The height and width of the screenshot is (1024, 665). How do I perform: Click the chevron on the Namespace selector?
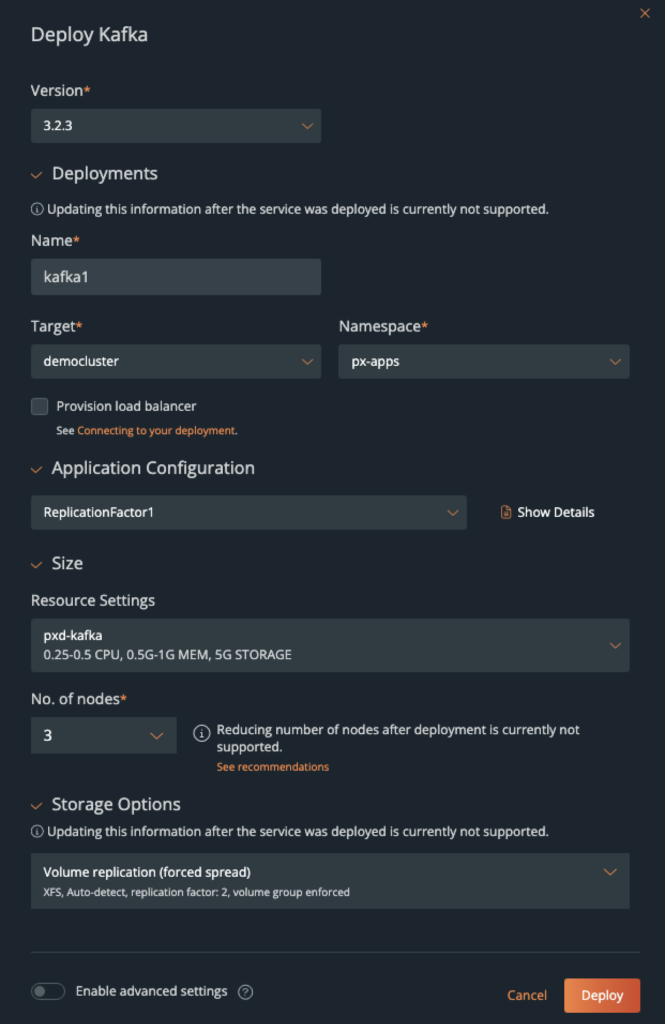pyautogui.click(x=617, y=361)
